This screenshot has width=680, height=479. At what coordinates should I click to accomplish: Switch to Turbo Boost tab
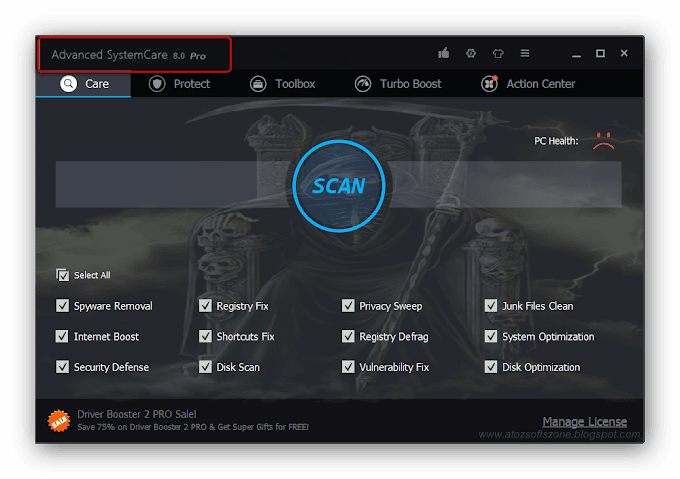click(398, 84)
